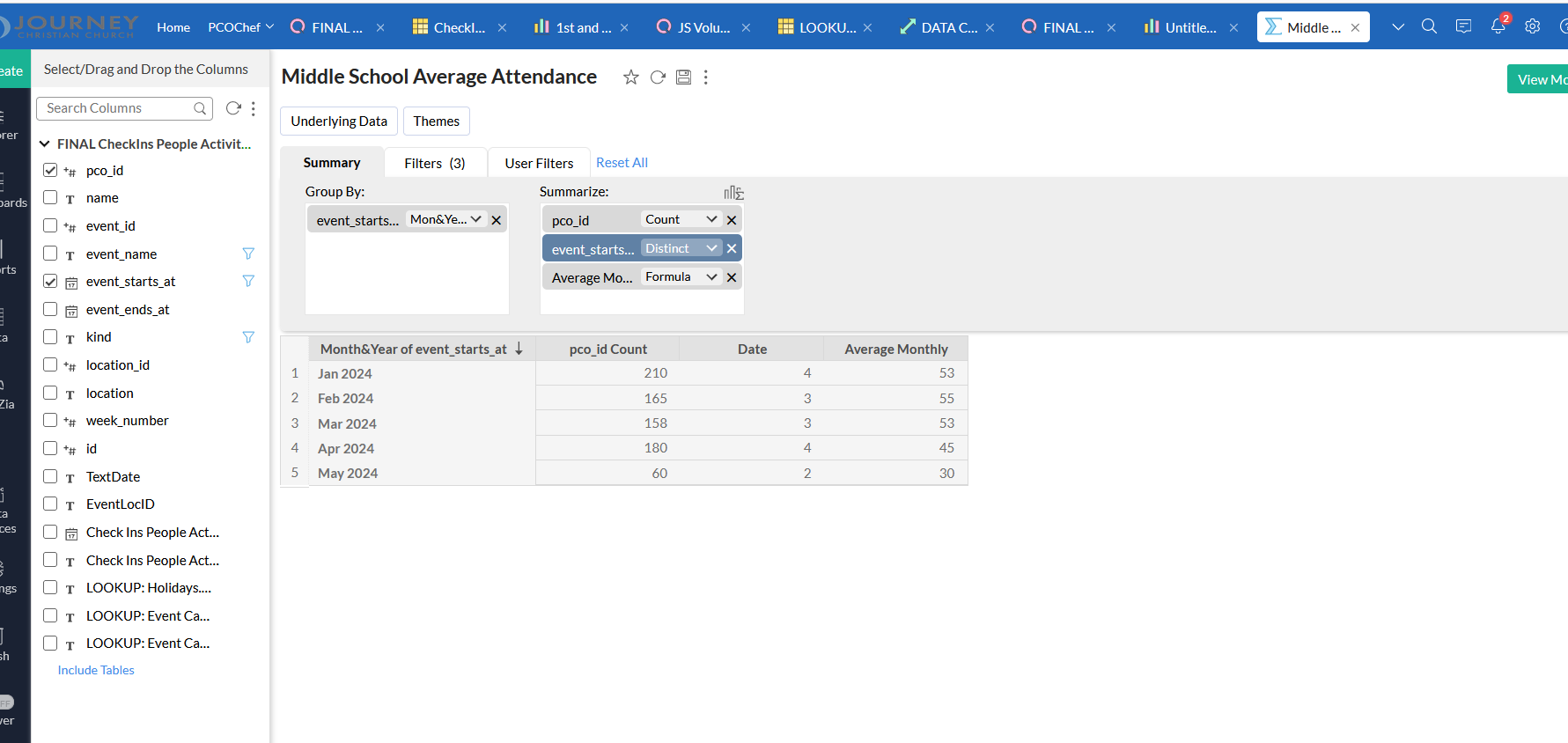Uncheck the event_starts_at column checkbox

[x=50, y=281]
